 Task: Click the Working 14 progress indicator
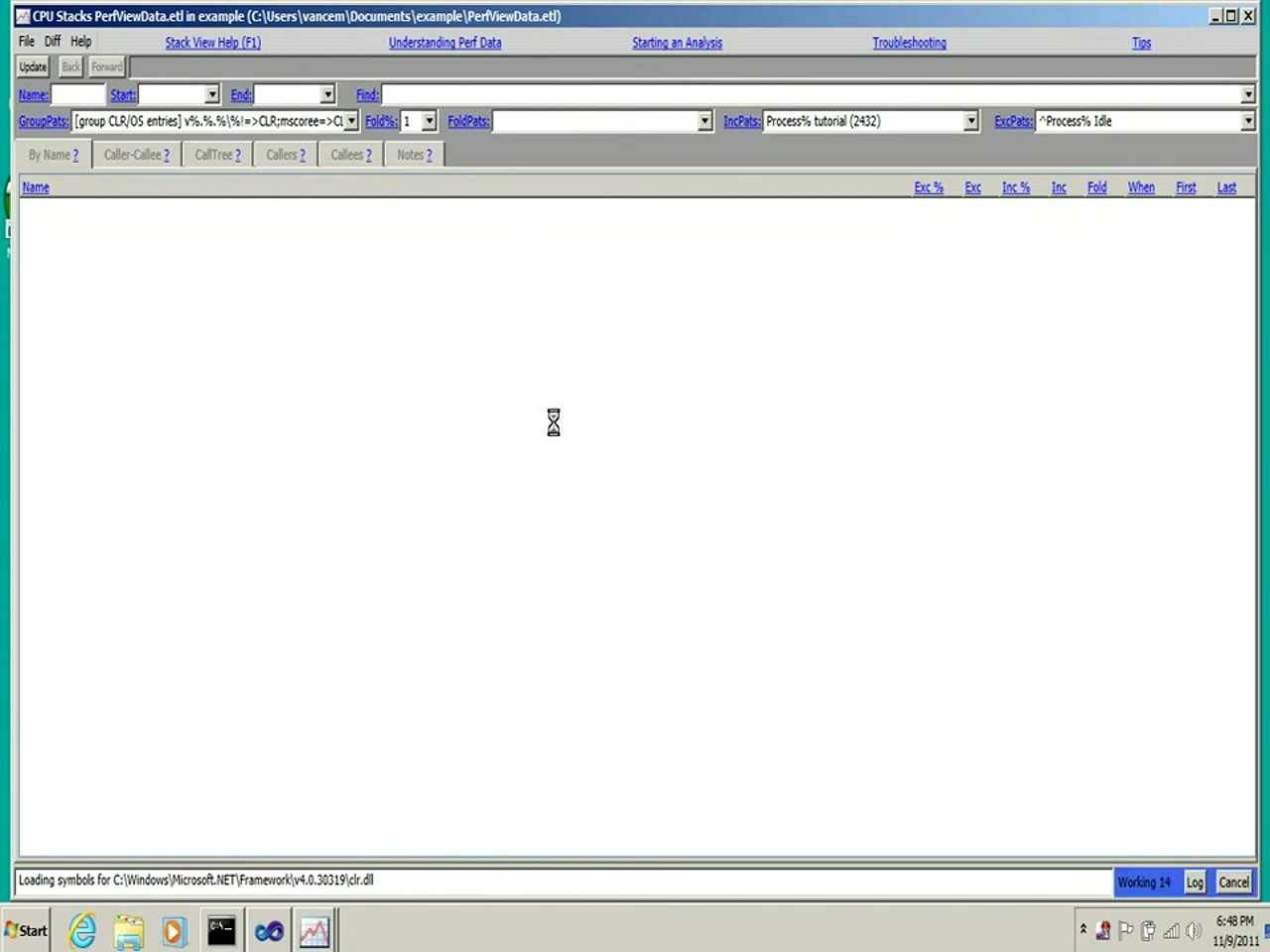coord(1145,881)
